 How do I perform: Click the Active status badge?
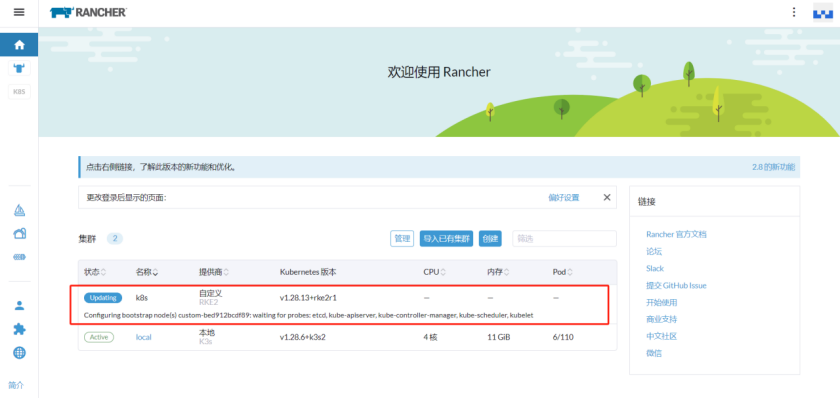(99, 337)
